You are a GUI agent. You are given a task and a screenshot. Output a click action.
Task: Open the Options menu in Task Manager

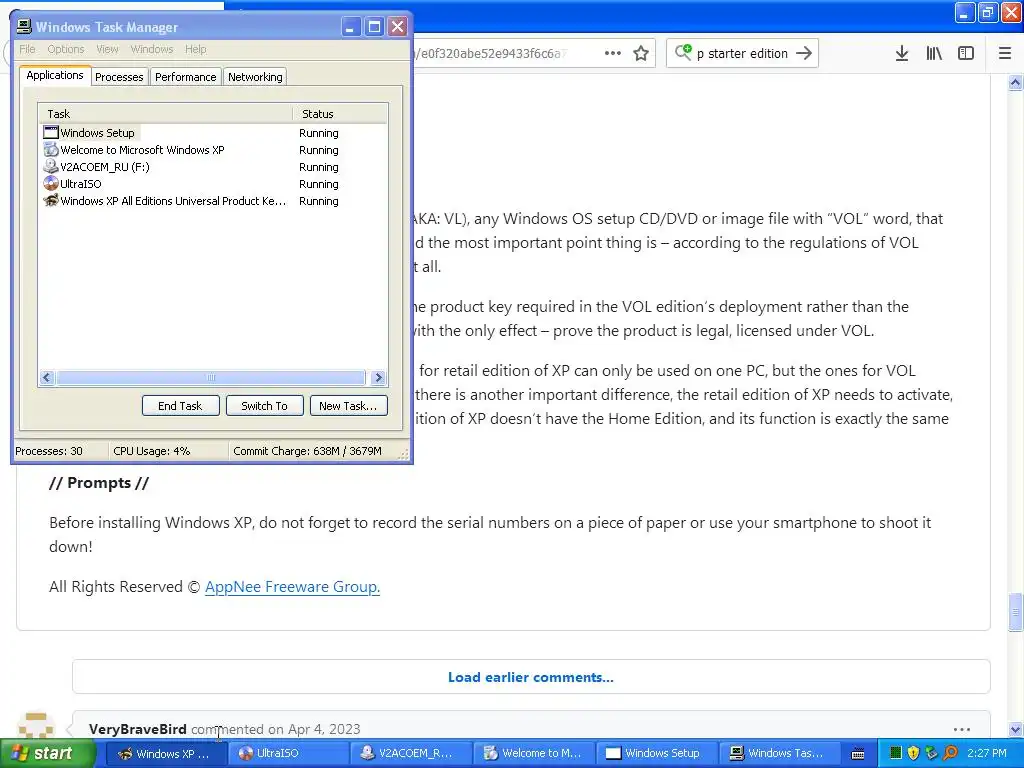tap(65, 49)
